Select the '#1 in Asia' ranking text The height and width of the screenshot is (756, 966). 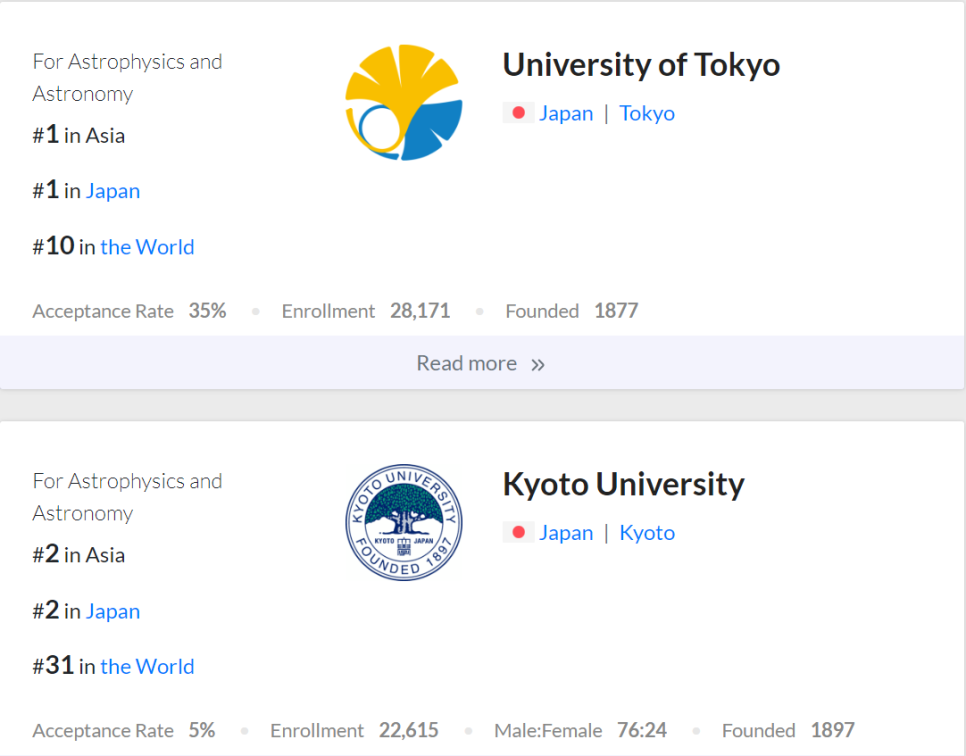click(79, 135)
